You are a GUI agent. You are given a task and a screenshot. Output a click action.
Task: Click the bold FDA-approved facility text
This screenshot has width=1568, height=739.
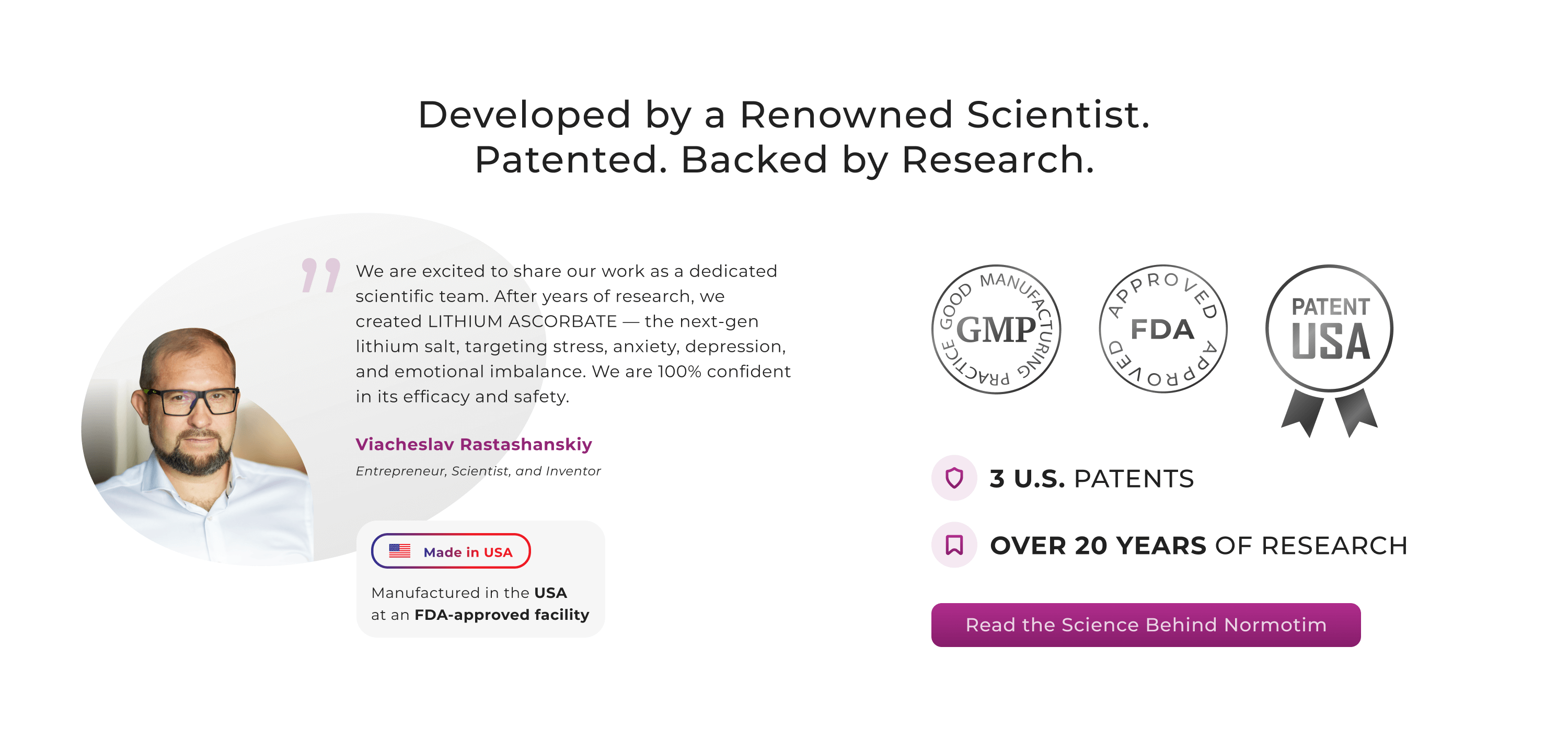502,615
